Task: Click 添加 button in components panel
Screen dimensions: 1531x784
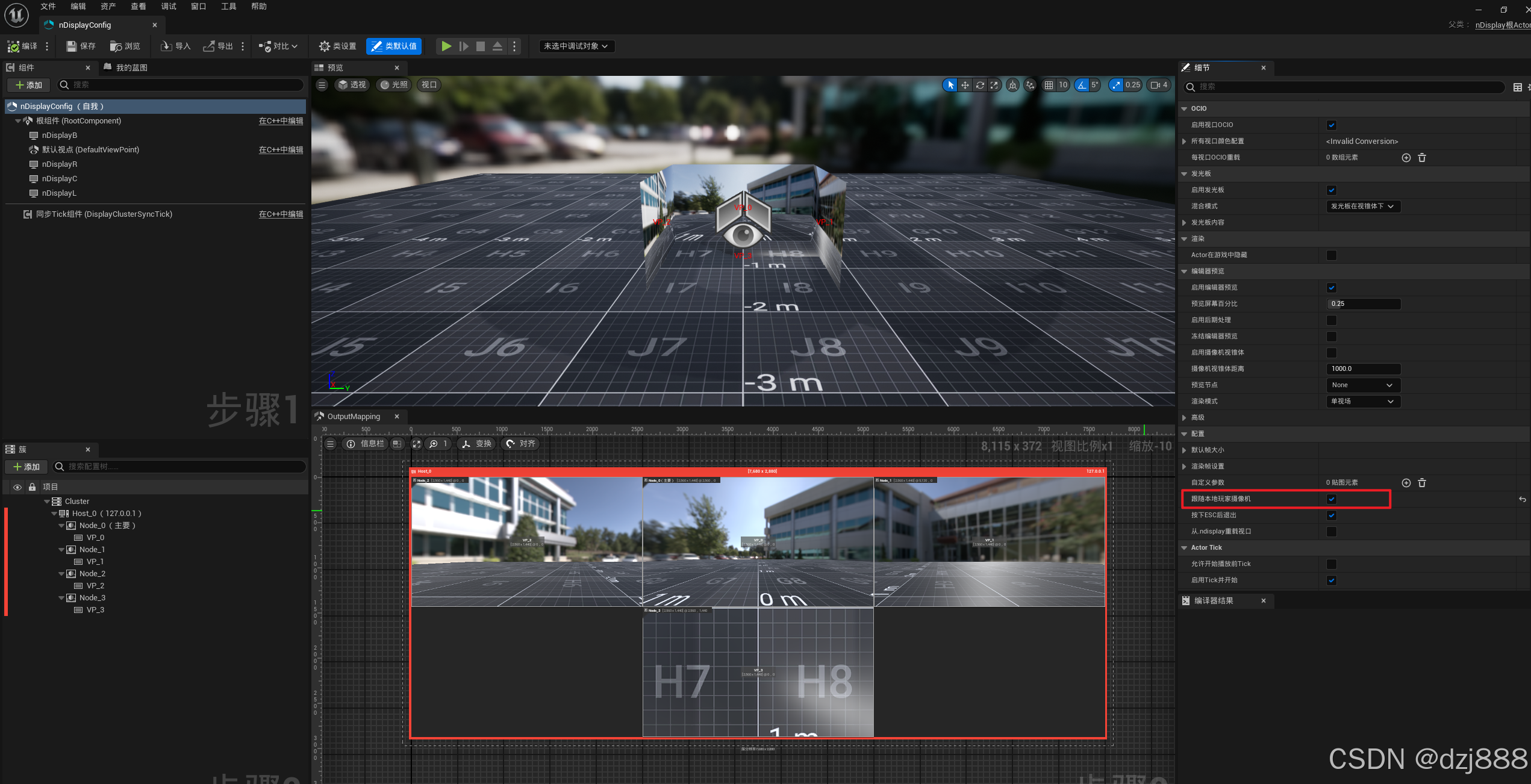Action: click(x=28, y=85)
